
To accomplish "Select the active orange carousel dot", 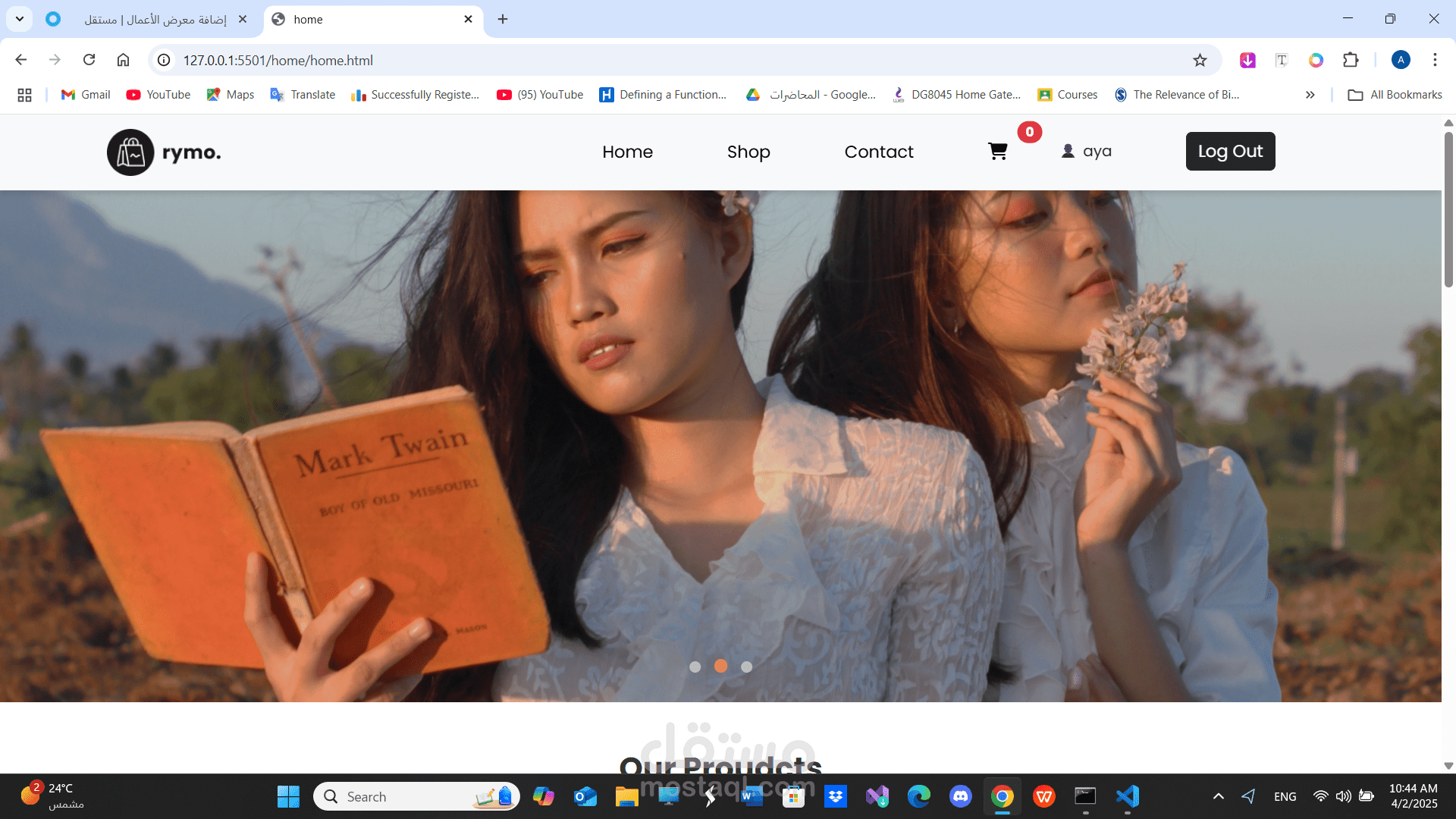I will pyautogui.click(x=720, y=666).
